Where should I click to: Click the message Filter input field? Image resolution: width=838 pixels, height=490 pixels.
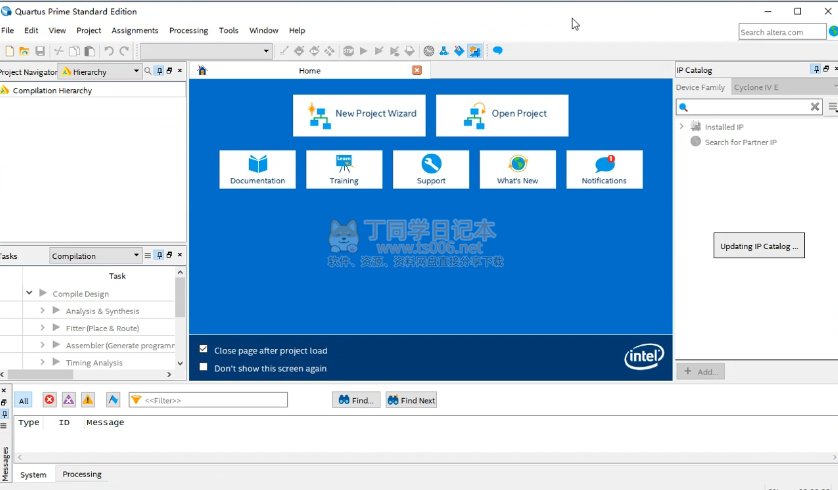coord(214,400)
